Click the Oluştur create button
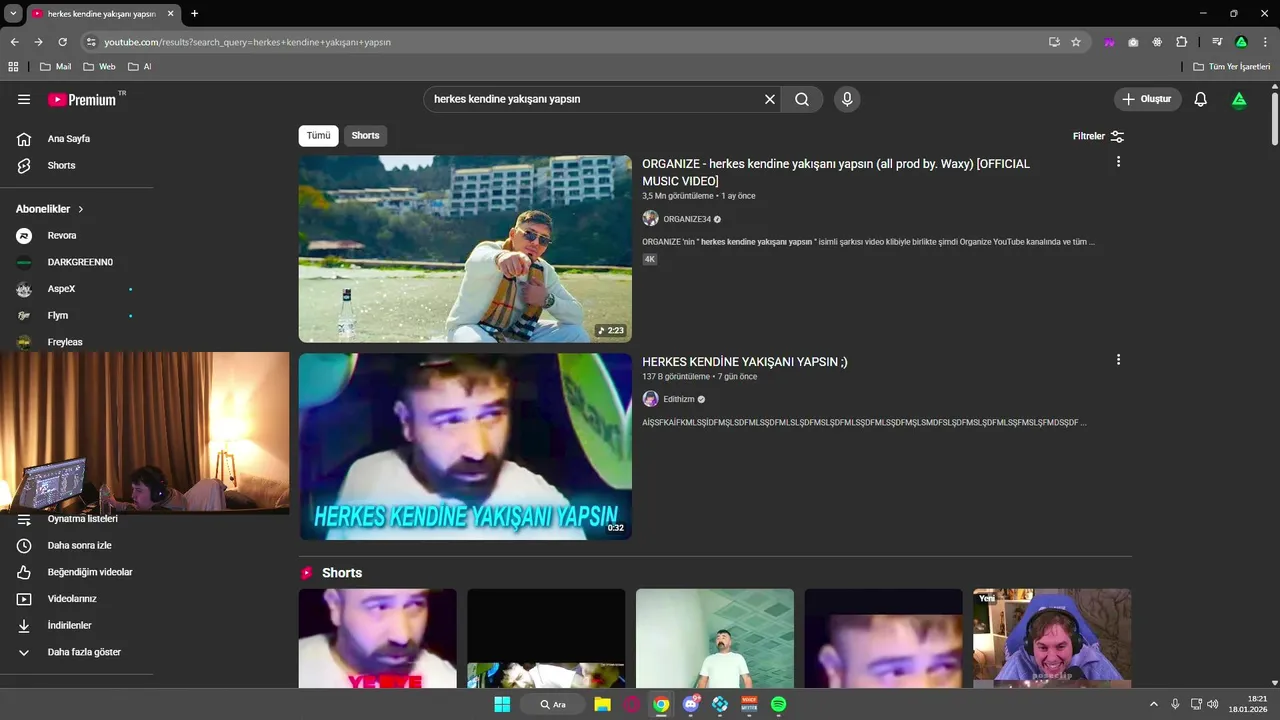The width and height of the screenshot is (1280, 720). tap(1148, 99)
